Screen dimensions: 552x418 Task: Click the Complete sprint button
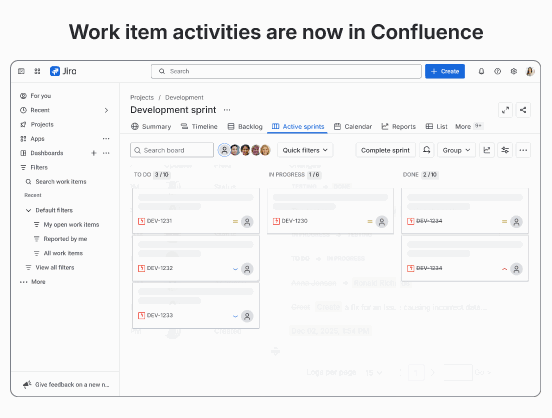coord(385,150)
